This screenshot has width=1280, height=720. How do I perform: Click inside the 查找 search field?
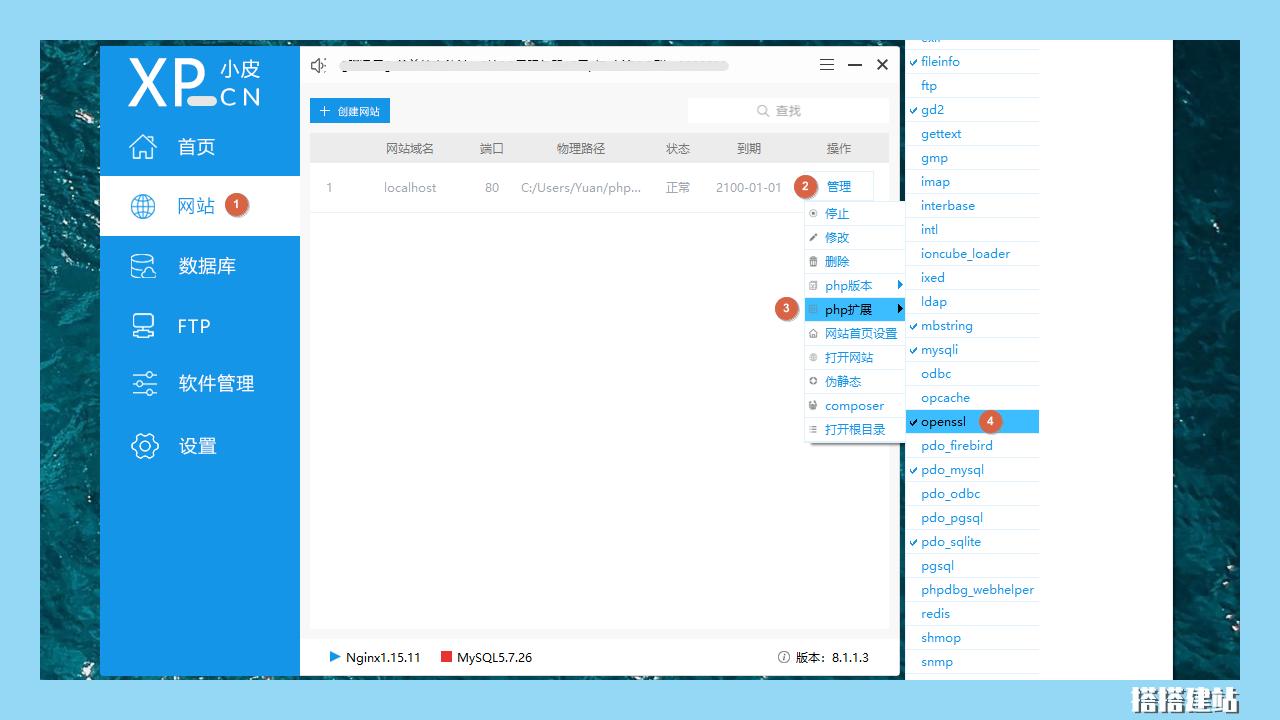[788, 110]
